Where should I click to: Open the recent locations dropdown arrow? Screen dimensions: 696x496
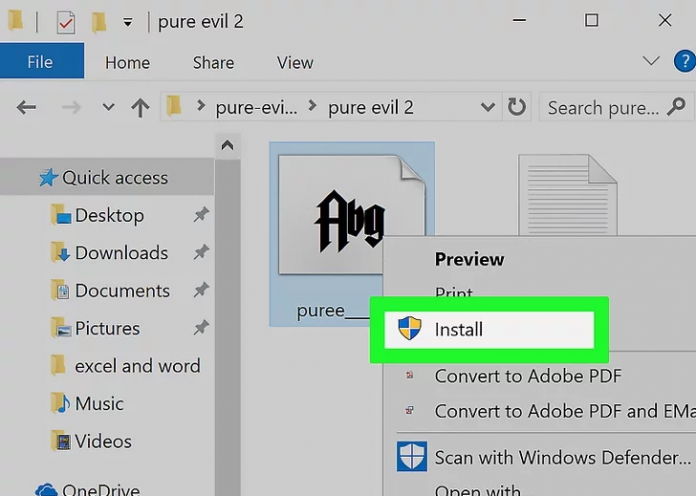(x=108, y=107)
